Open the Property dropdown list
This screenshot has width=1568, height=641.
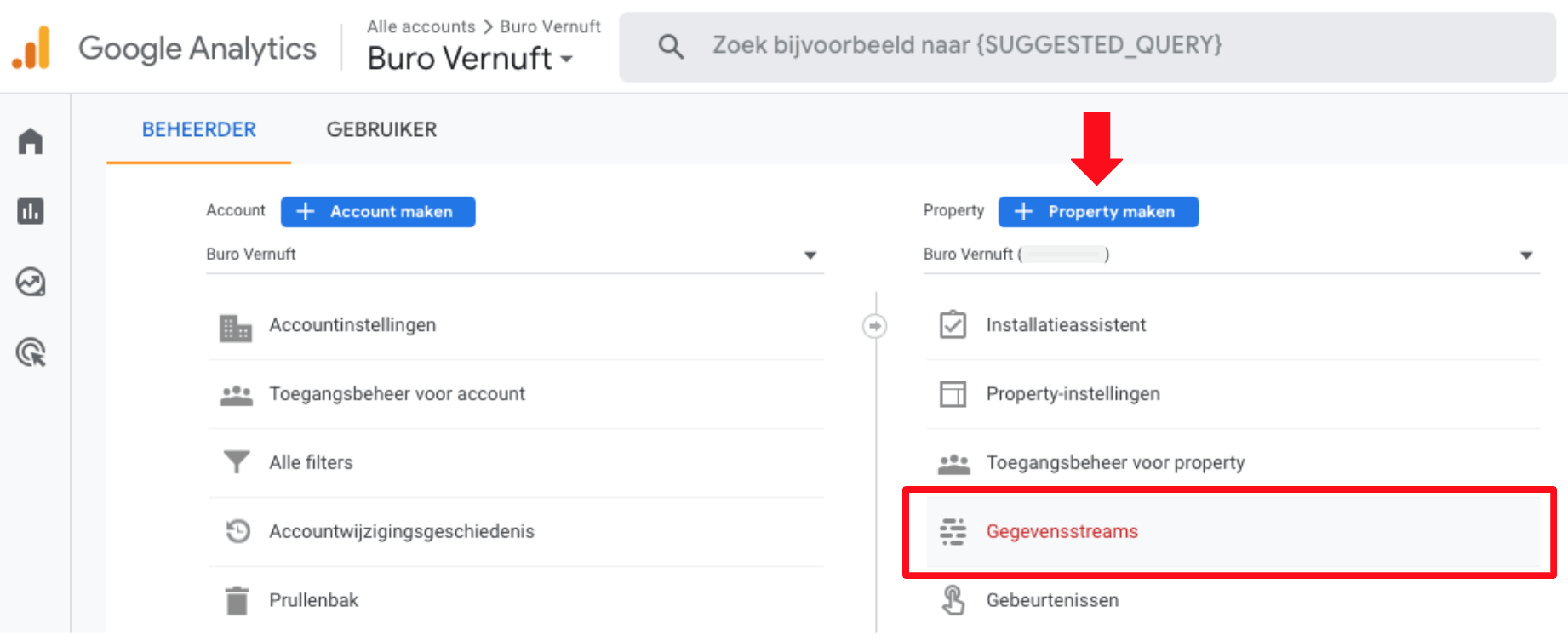point(1525,255)
